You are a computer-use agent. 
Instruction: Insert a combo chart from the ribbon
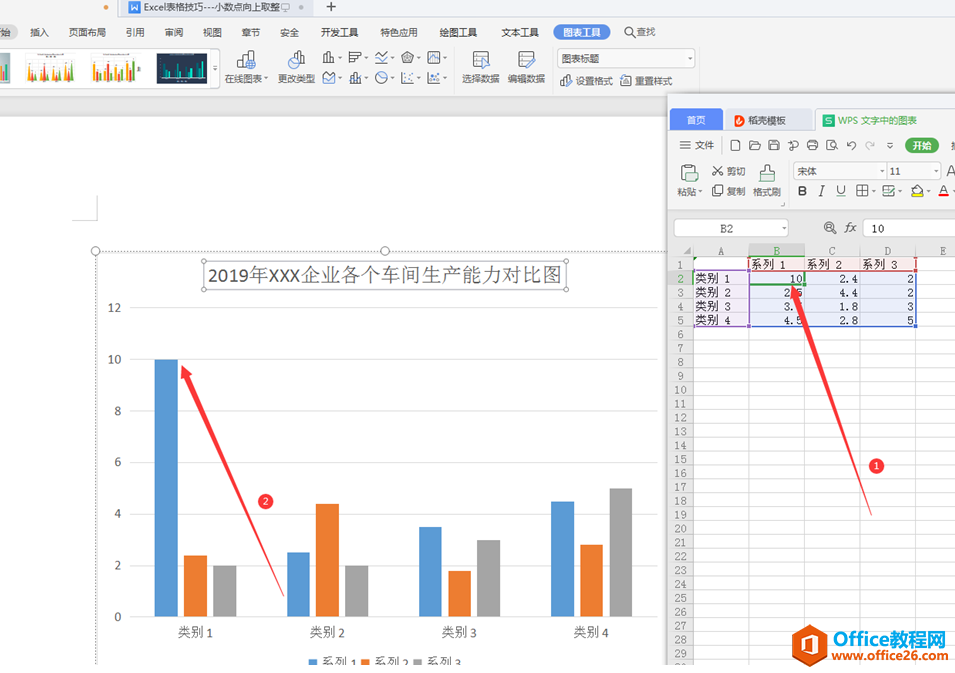[x=356, y=78]
